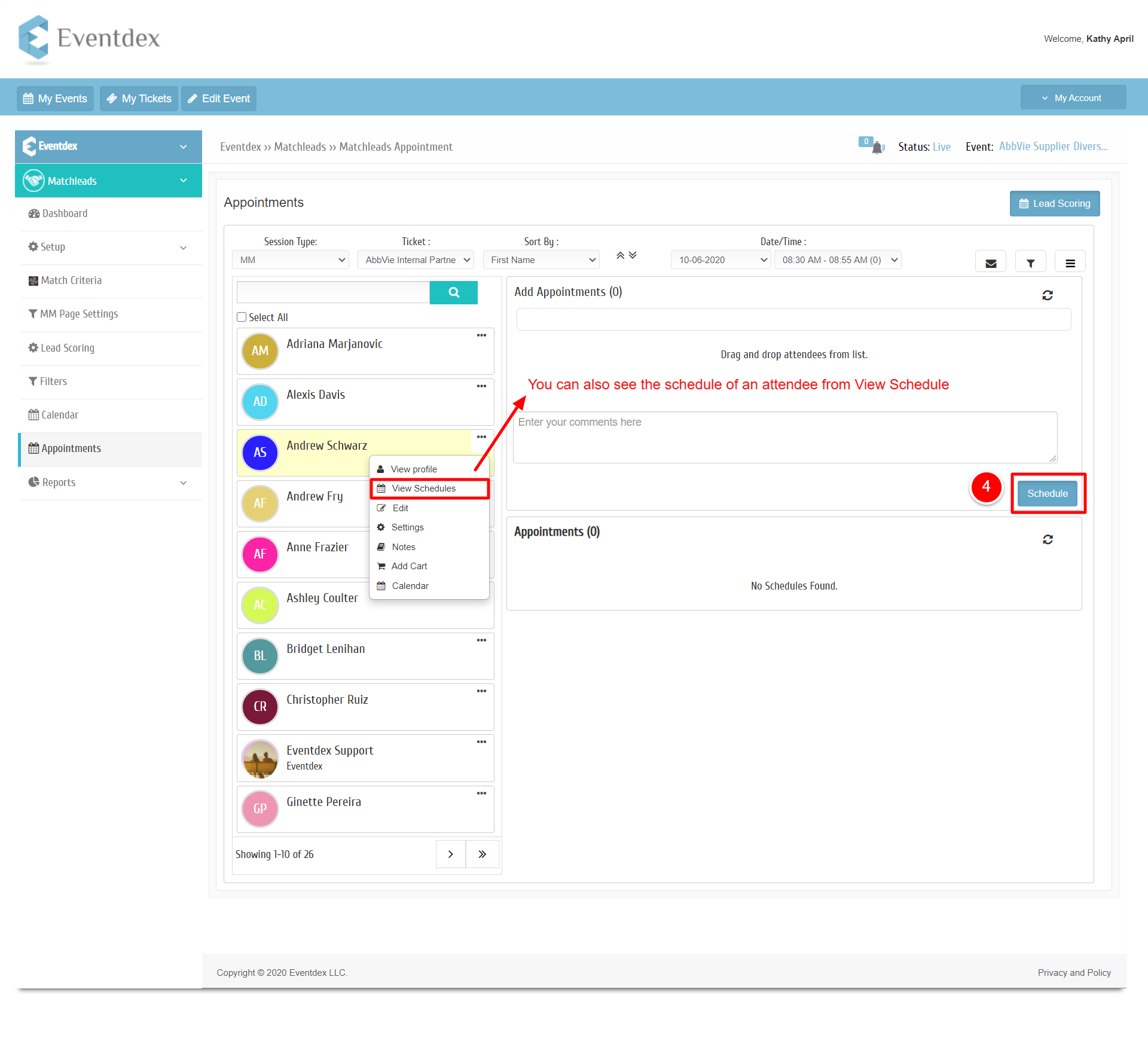This screenshot has width=1148, height=1038.
Task: Refresh the Appointments (0) list
Action: pos(1048,539)
